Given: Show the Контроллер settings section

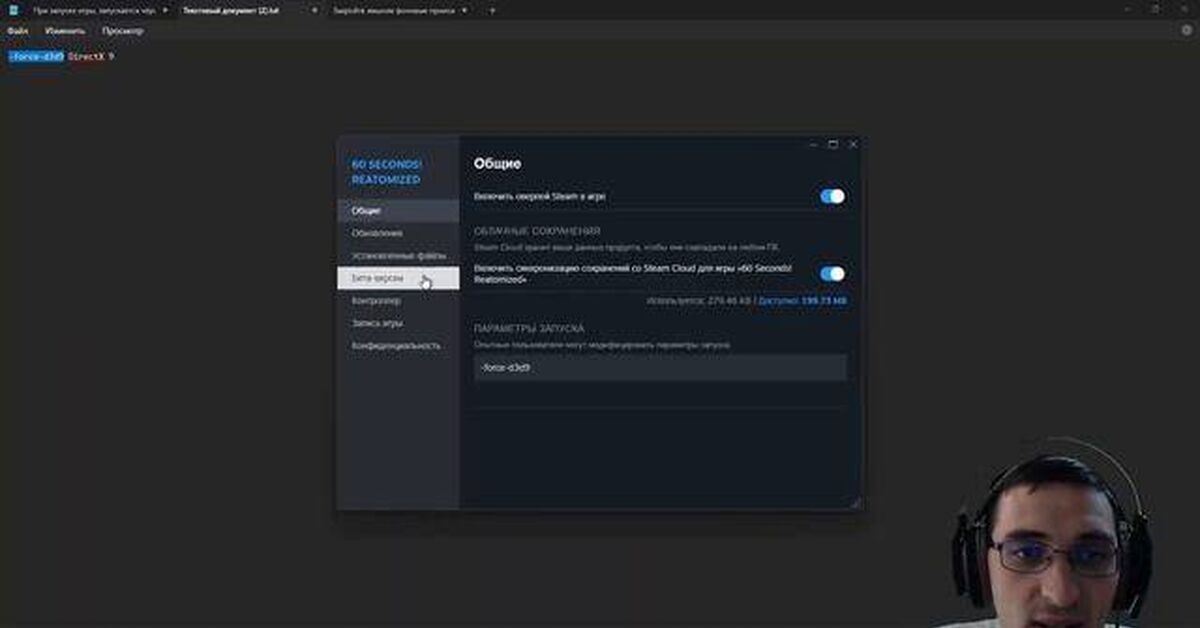Looking at the screenshot, I should click(398, 300).
